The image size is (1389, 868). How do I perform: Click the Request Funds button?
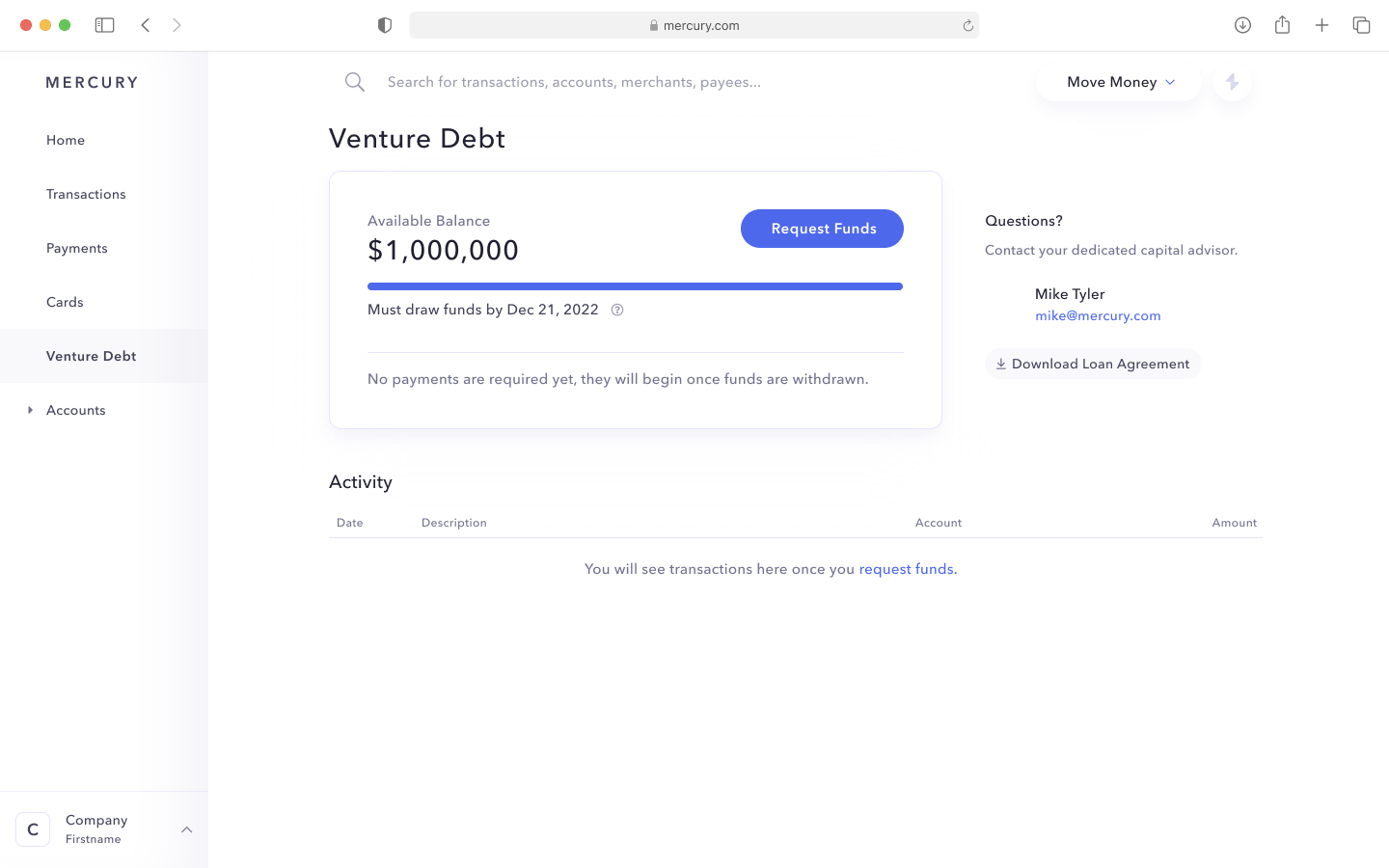point(822,229)
